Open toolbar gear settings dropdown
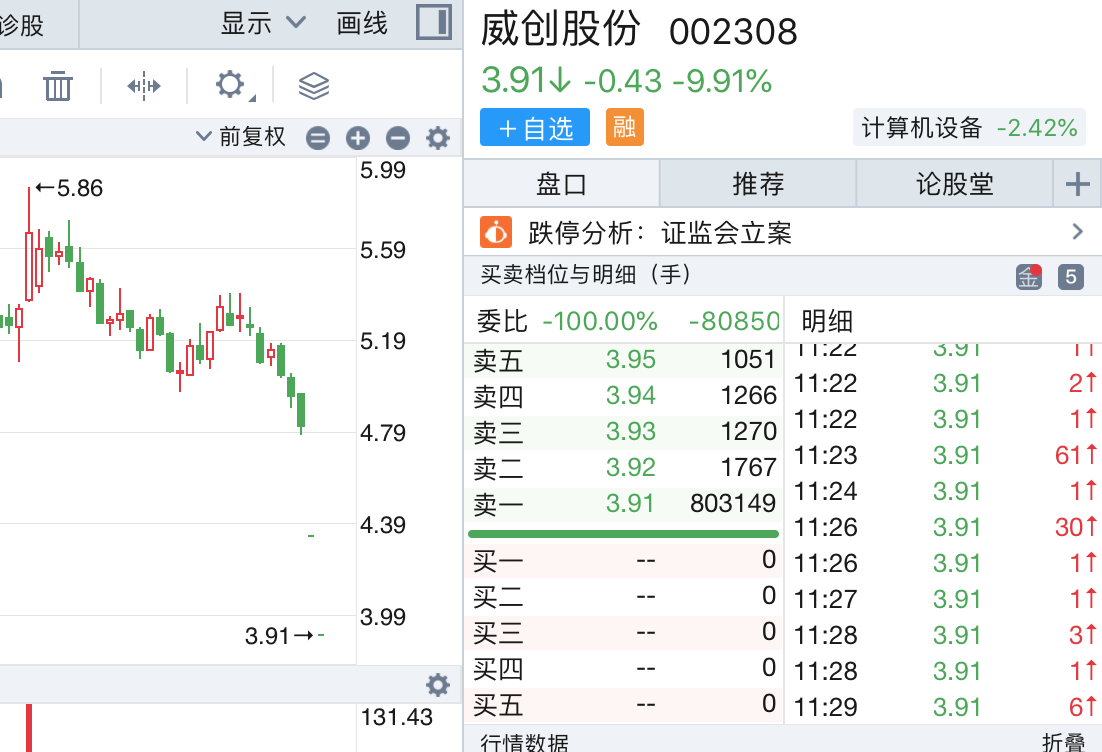The image size is (1102, 752). tap(233, 86)
